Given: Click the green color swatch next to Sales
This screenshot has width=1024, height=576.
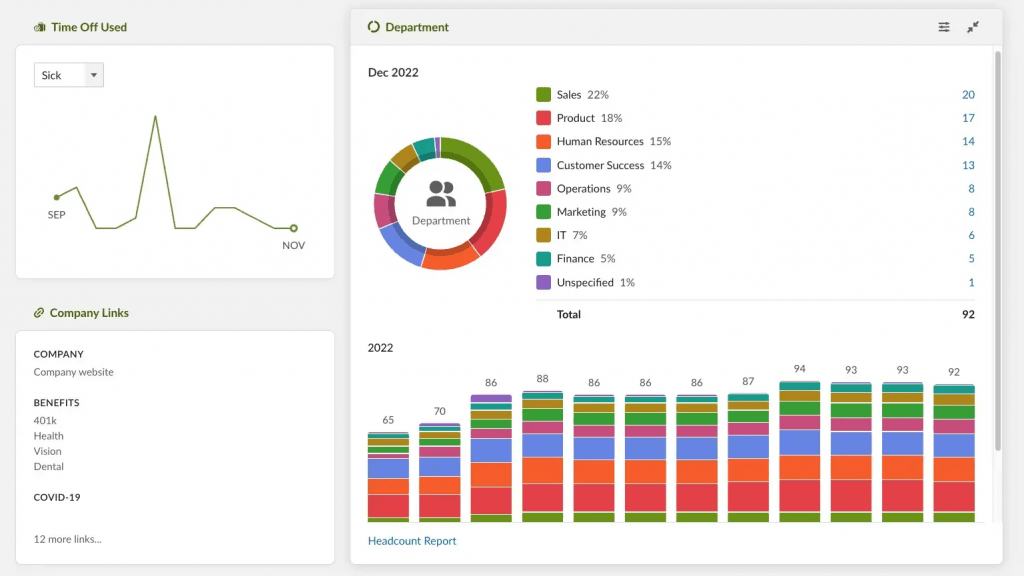Looking at the screenshot, I should point(541,94).
